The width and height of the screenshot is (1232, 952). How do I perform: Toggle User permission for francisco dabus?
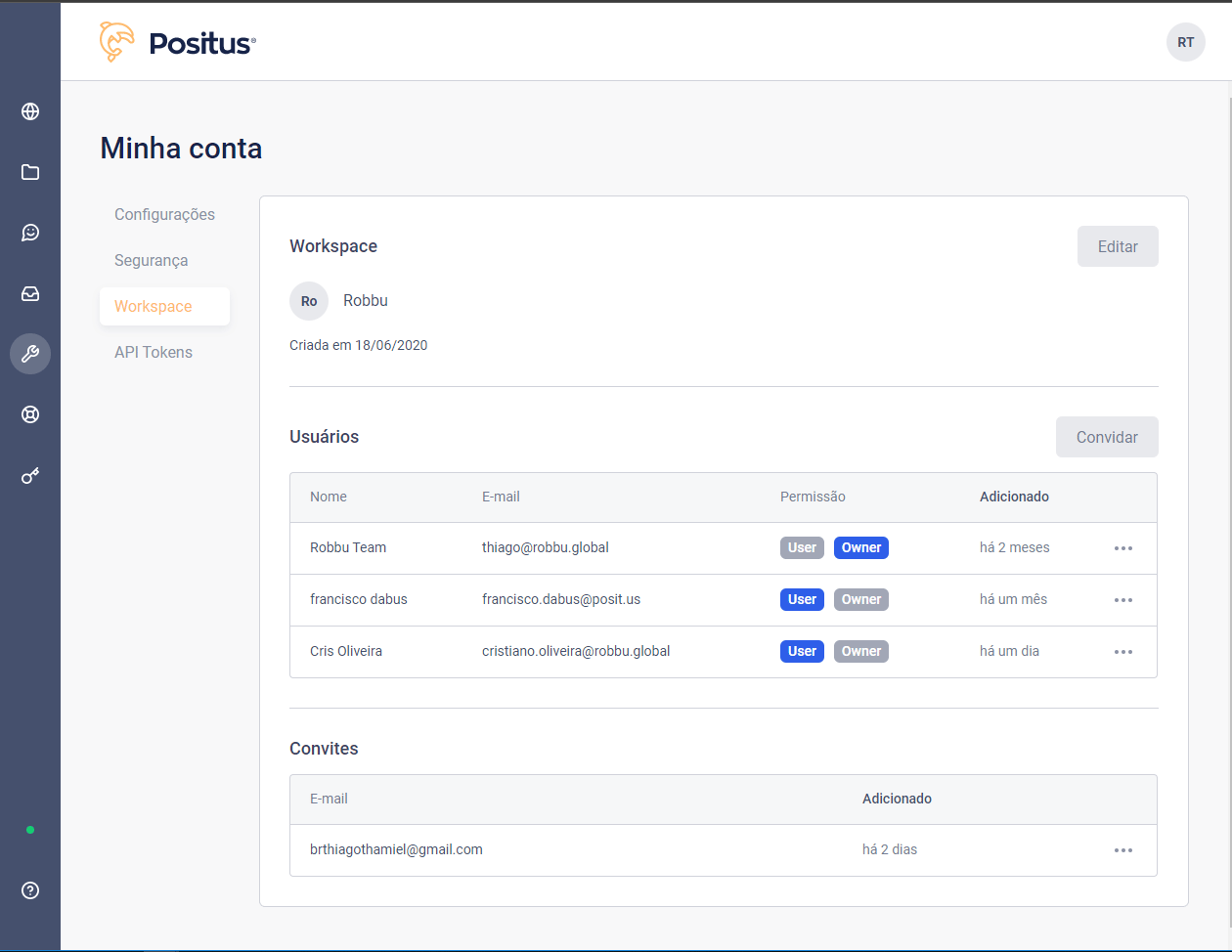coord(802,599)
